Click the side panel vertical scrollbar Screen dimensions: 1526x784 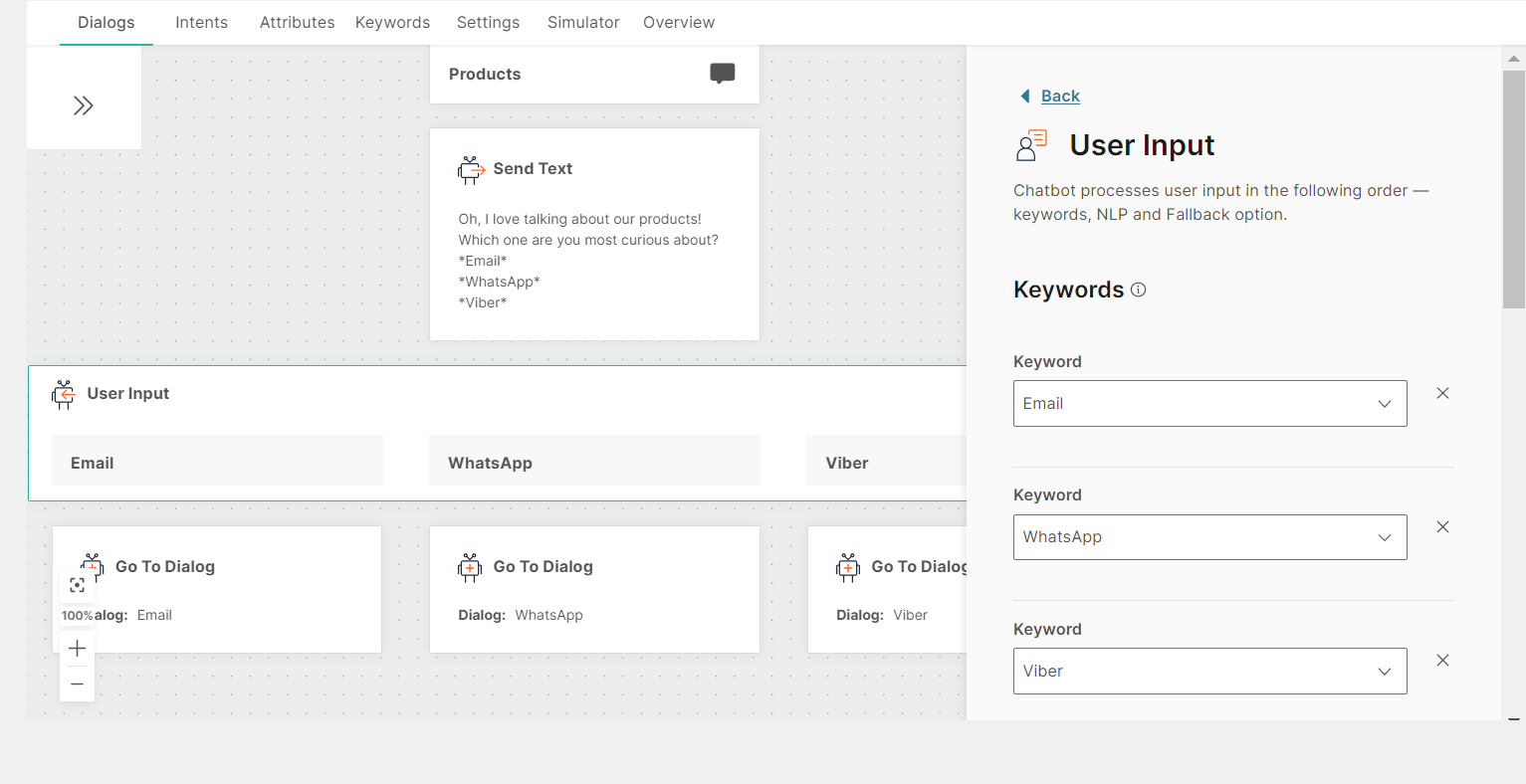coord(1513,189)
